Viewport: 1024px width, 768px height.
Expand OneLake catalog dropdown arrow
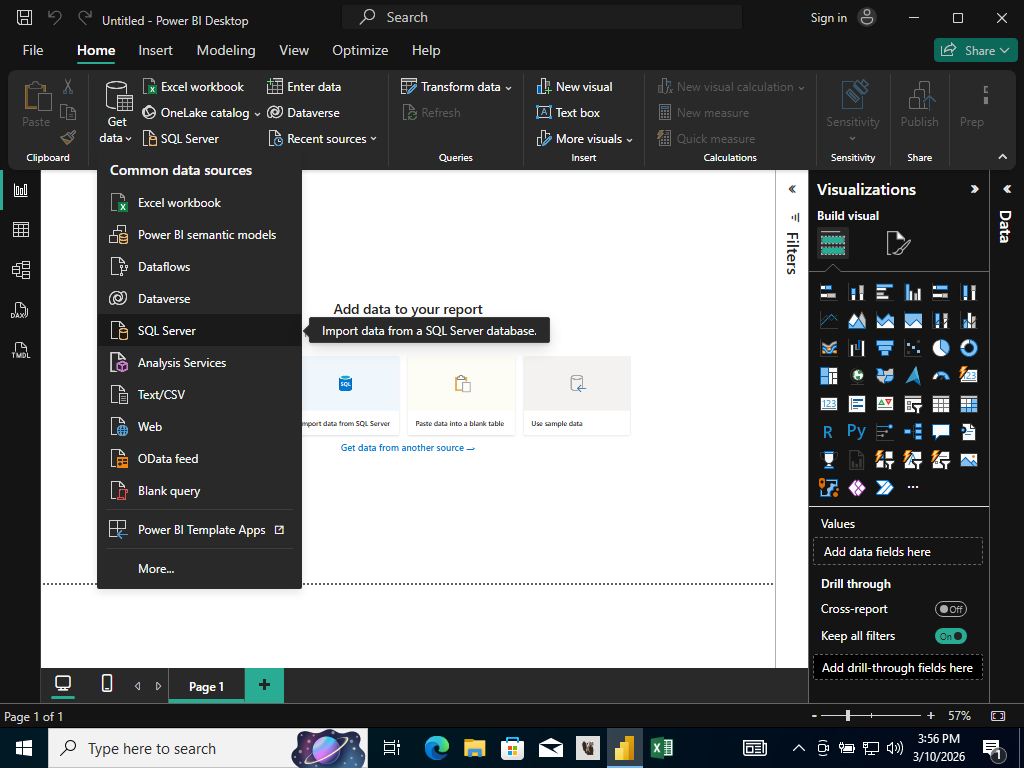257,114
